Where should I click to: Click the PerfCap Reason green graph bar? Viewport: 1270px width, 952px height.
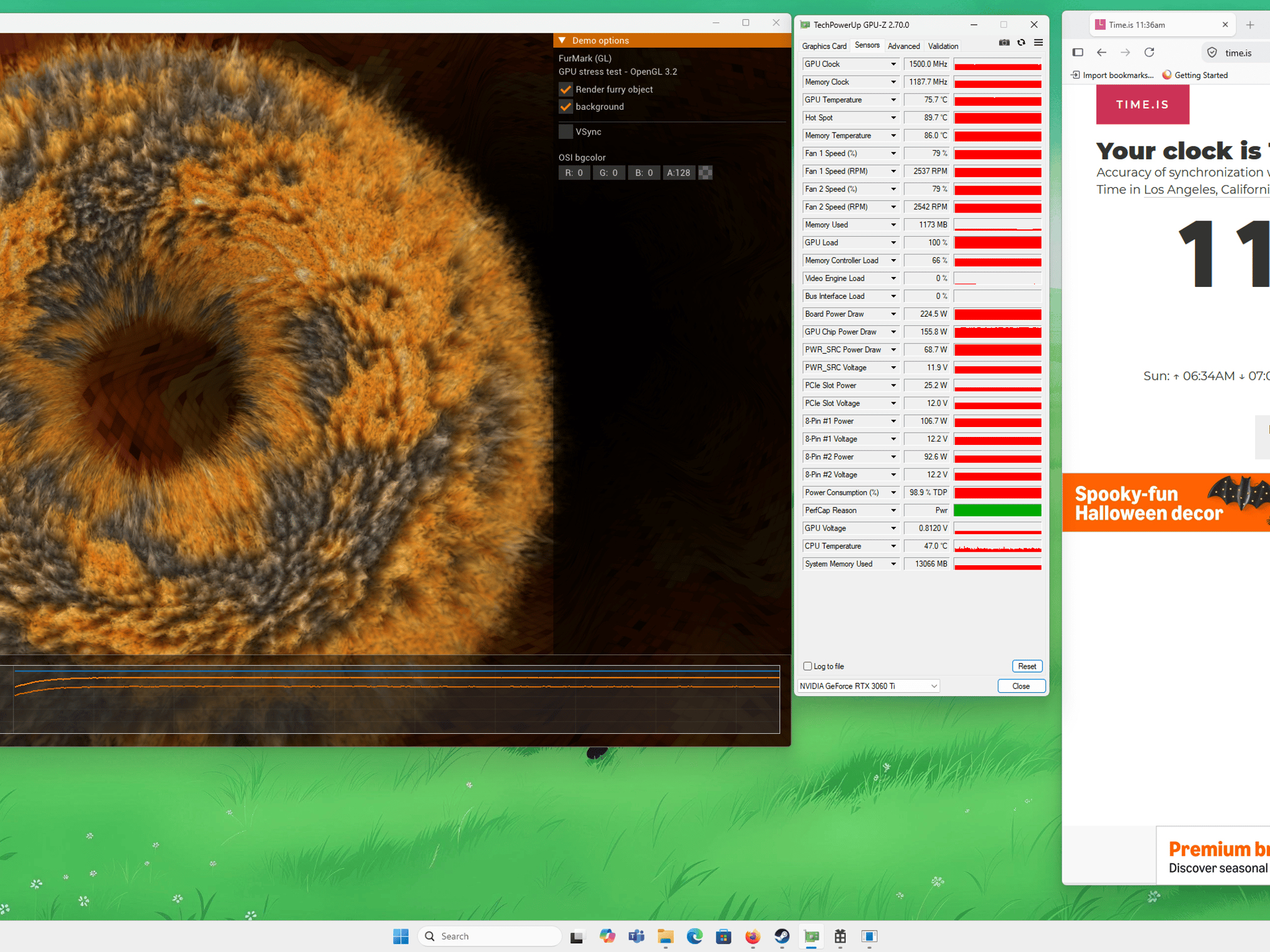click(x=998, y=511)
